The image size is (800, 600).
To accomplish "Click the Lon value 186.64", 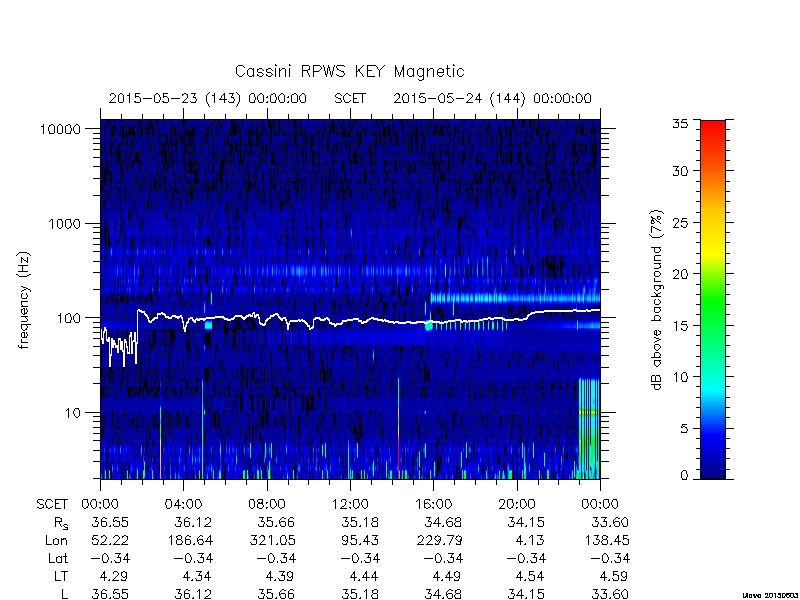I will tap(189, 540).
